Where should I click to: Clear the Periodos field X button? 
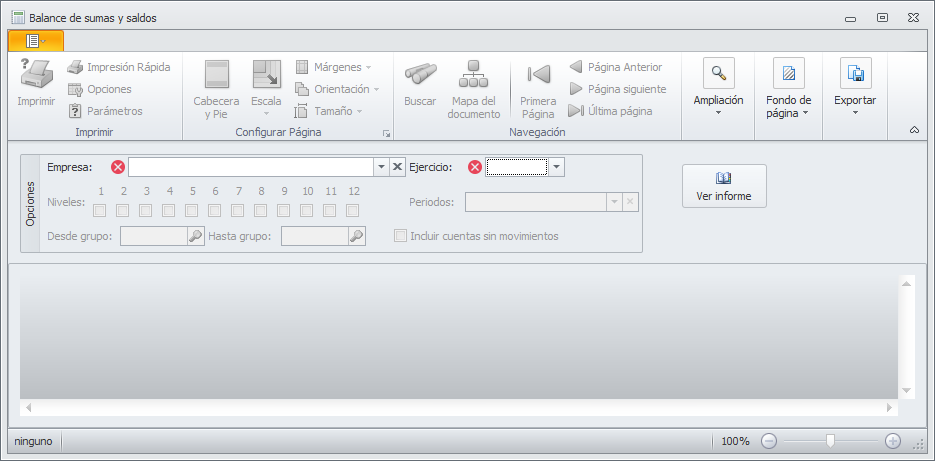[630, 202]
